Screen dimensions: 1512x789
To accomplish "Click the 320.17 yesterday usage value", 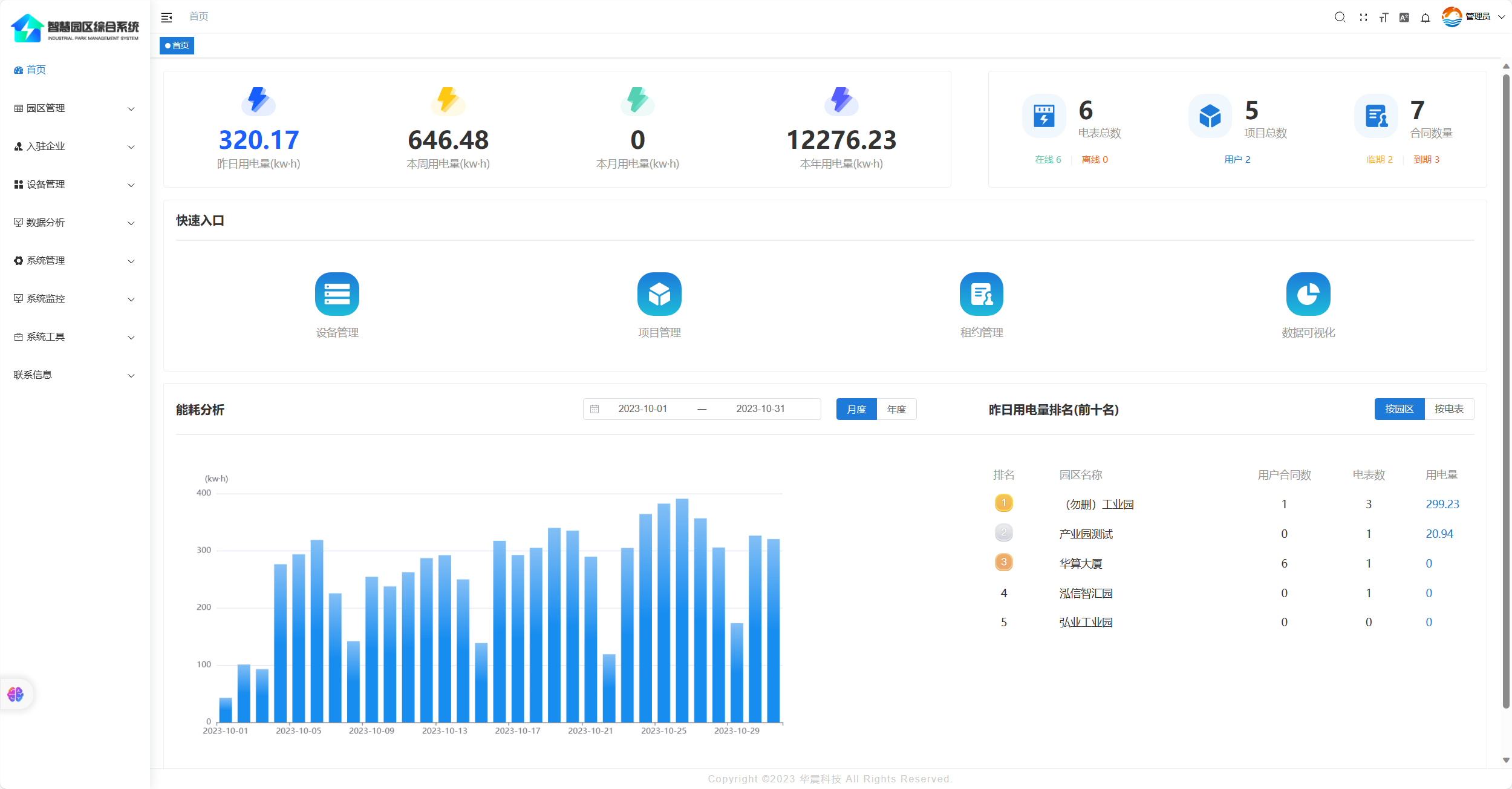I will coord(259,140).
